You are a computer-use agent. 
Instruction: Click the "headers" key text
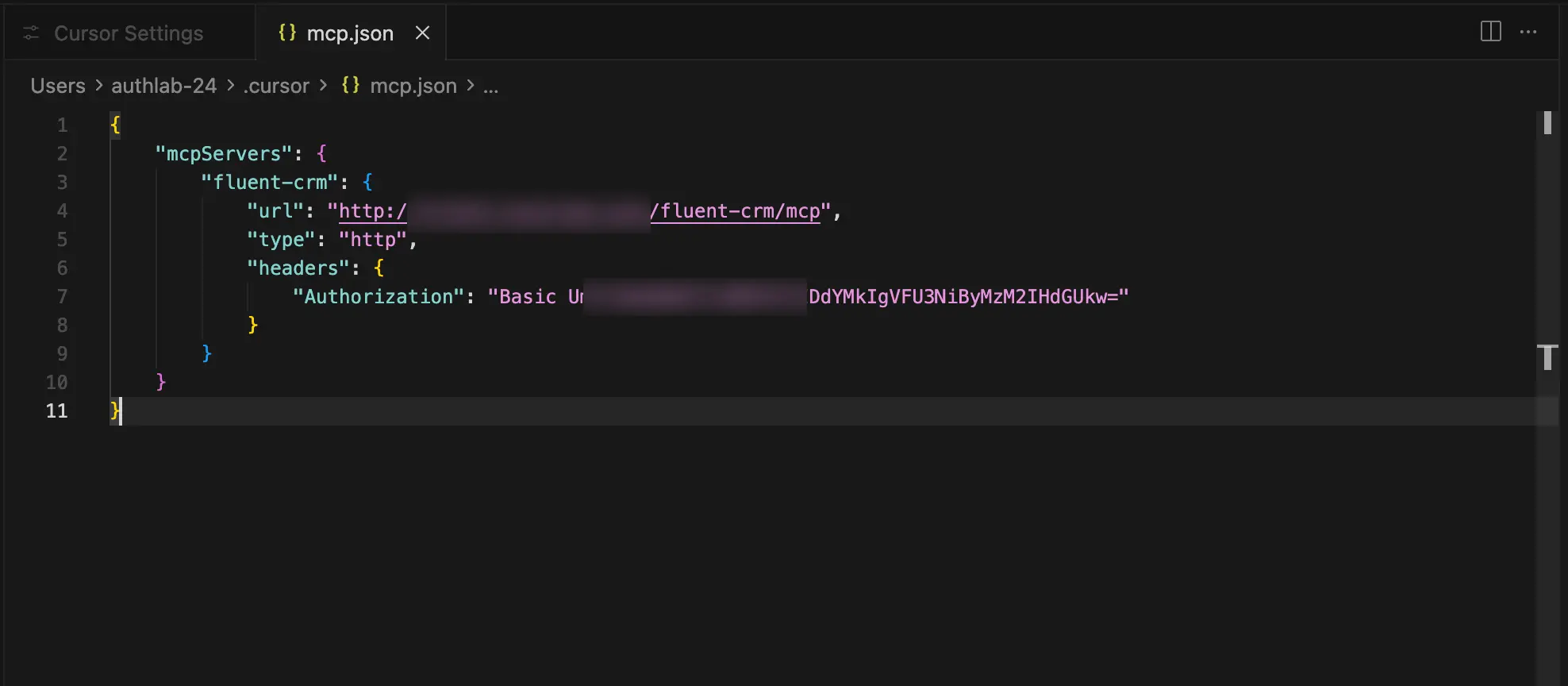pos(298,268)
